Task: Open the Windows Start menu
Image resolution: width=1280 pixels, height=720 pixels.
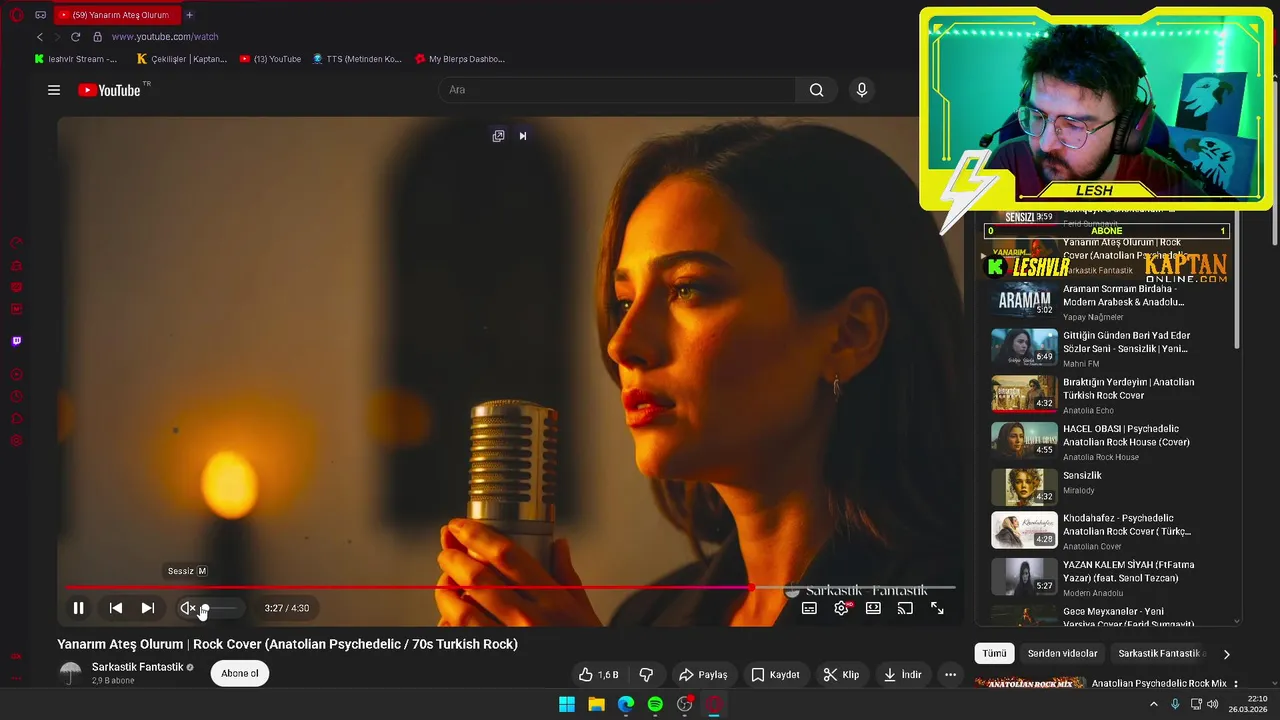Action: 567,704
